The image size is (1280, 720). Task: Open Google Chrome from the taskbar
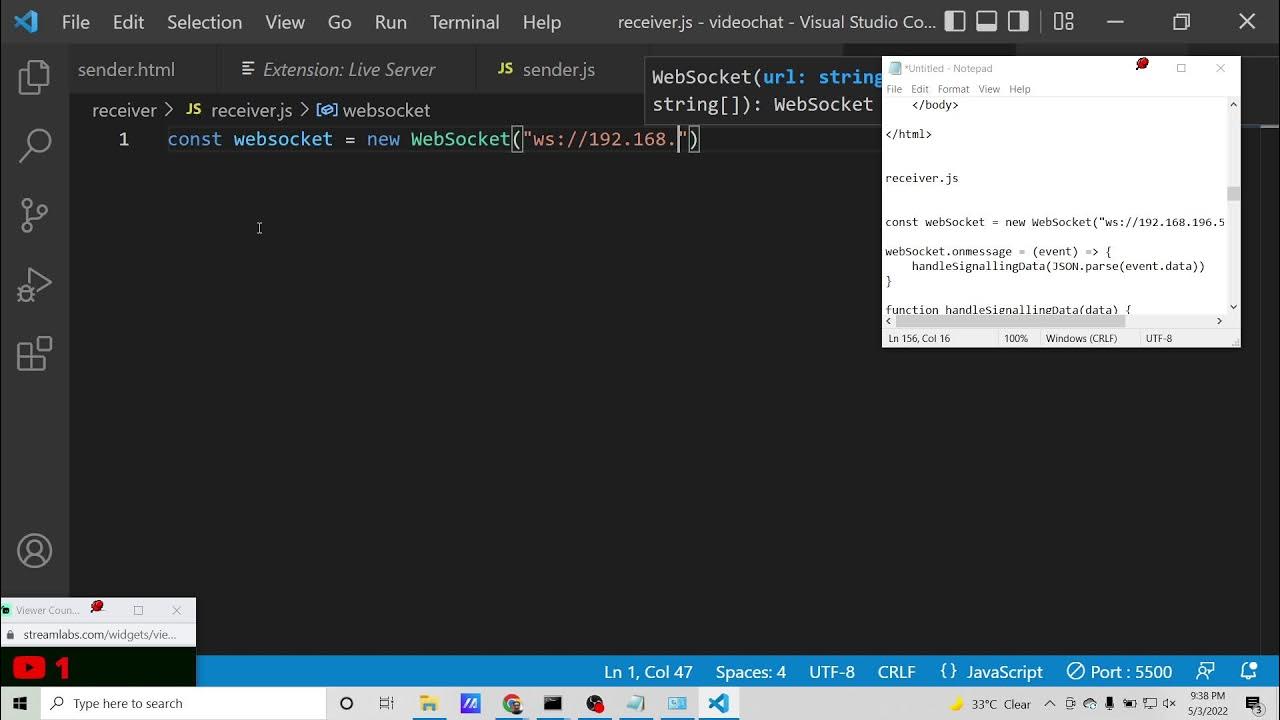coord(512,704)
